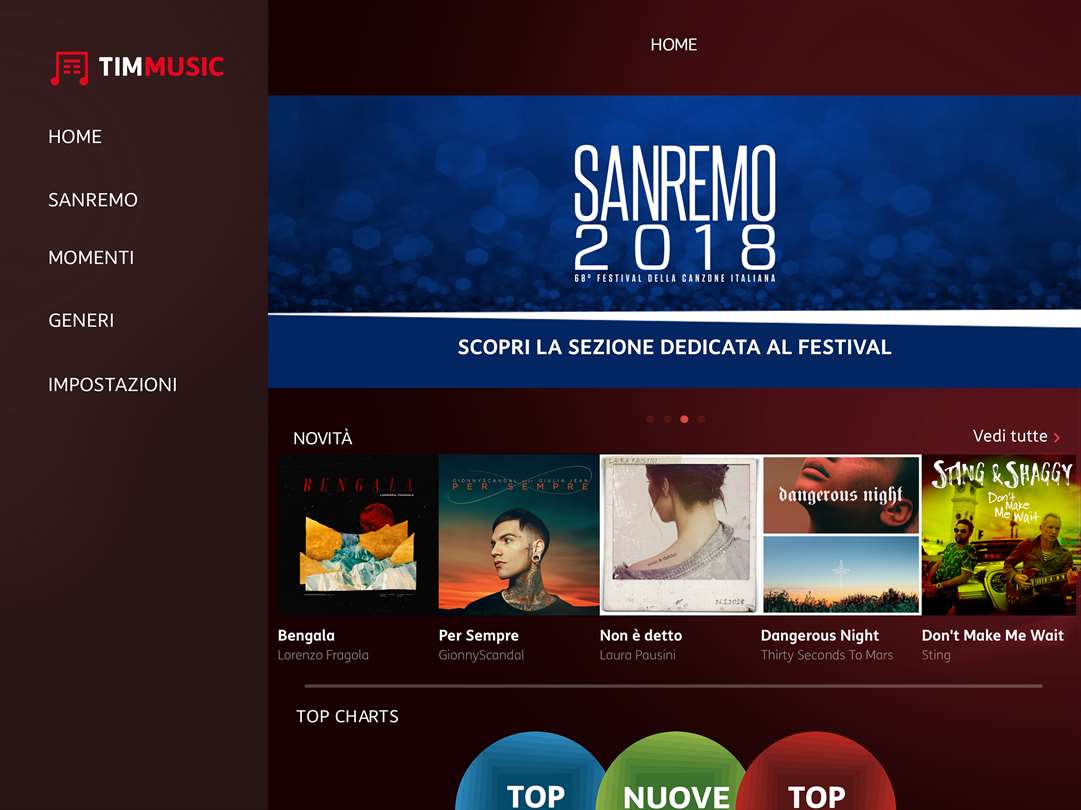
Task: Open the Per Sempre album cover
Action: (x=518, y=534)
